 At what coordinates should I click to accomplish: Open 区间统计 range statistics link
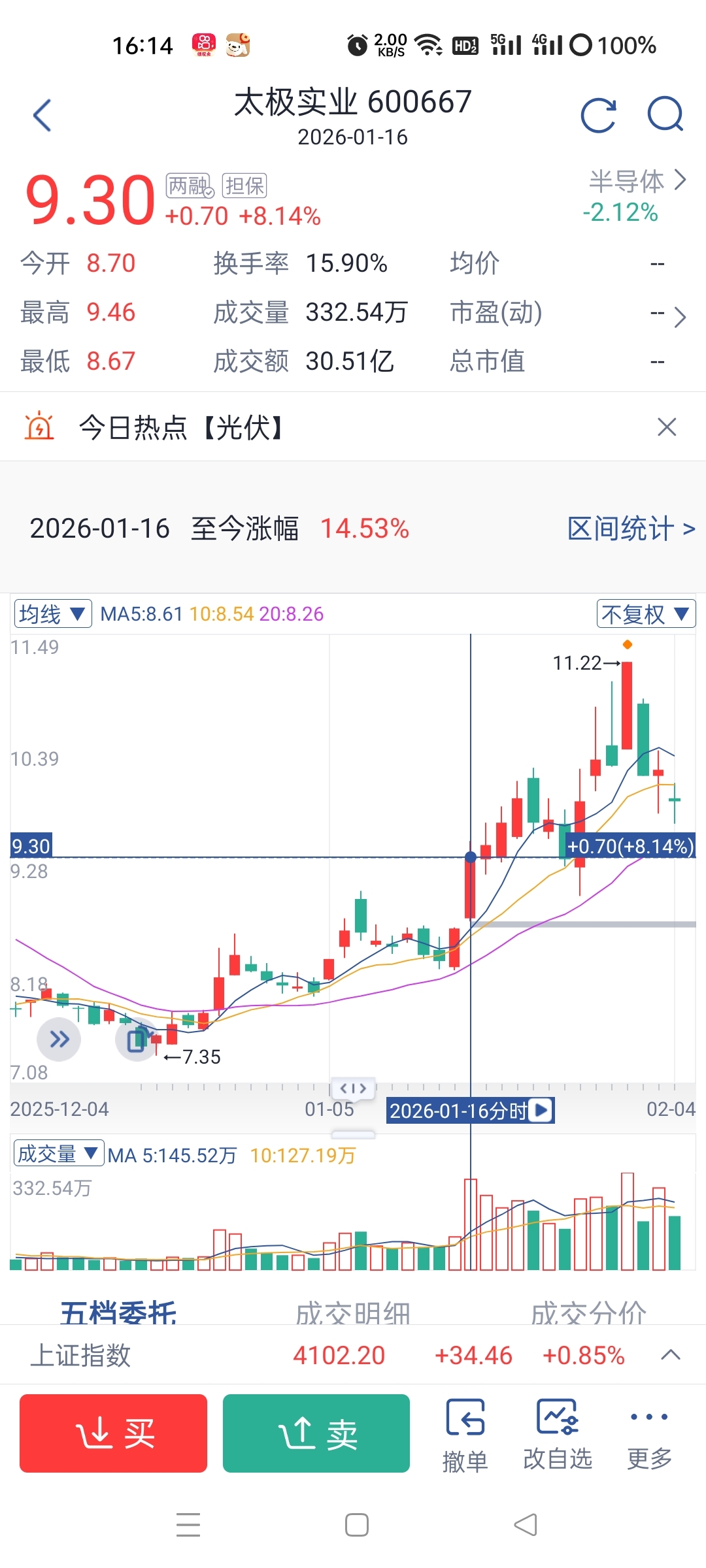pyautogui.click(x=631, y=529)
